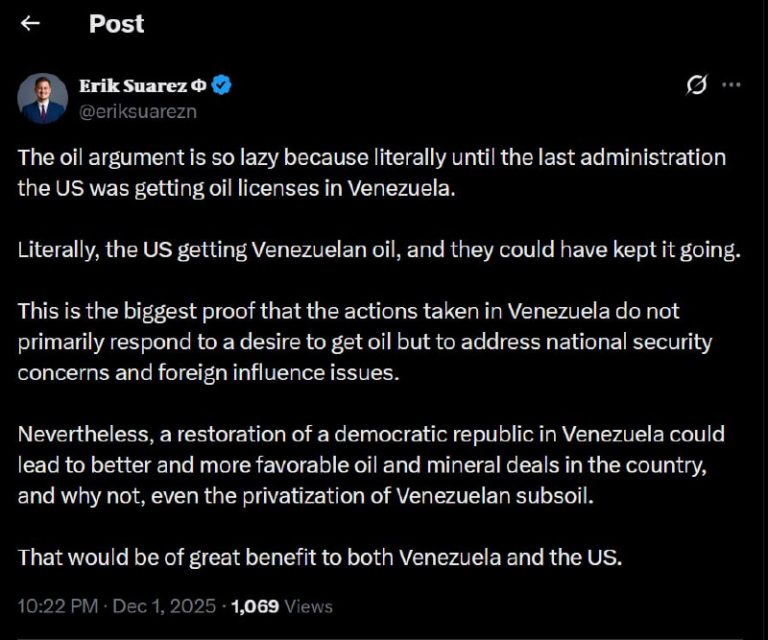Click the "1,069" view count number
Screen dimensions: 768x640
(x=257, y=606)
